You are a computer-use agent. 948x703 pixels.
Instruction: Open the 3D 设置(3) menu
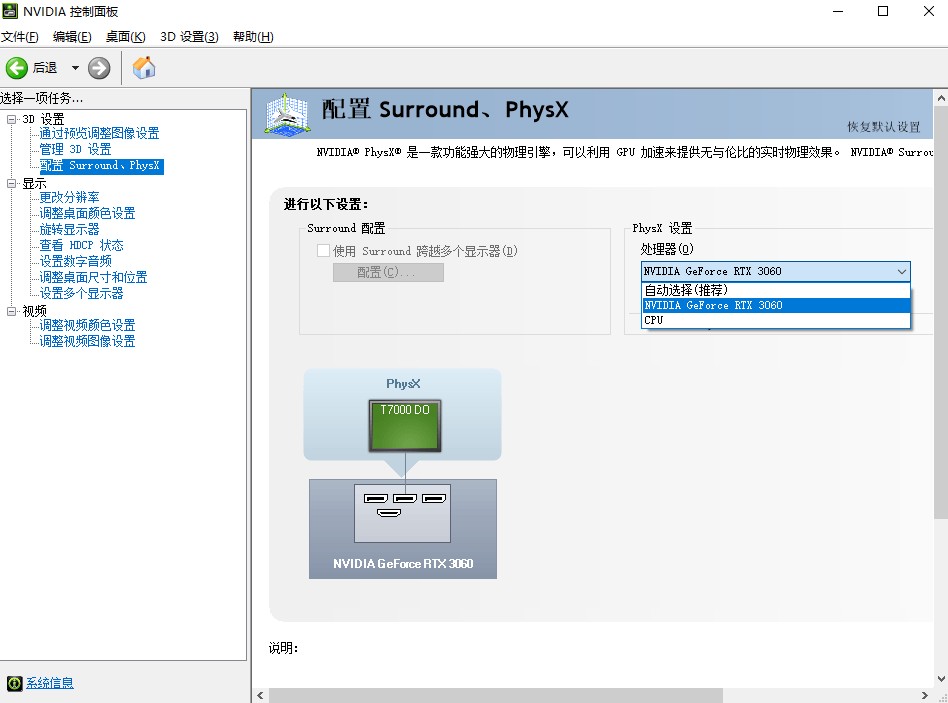click(189, 37)
